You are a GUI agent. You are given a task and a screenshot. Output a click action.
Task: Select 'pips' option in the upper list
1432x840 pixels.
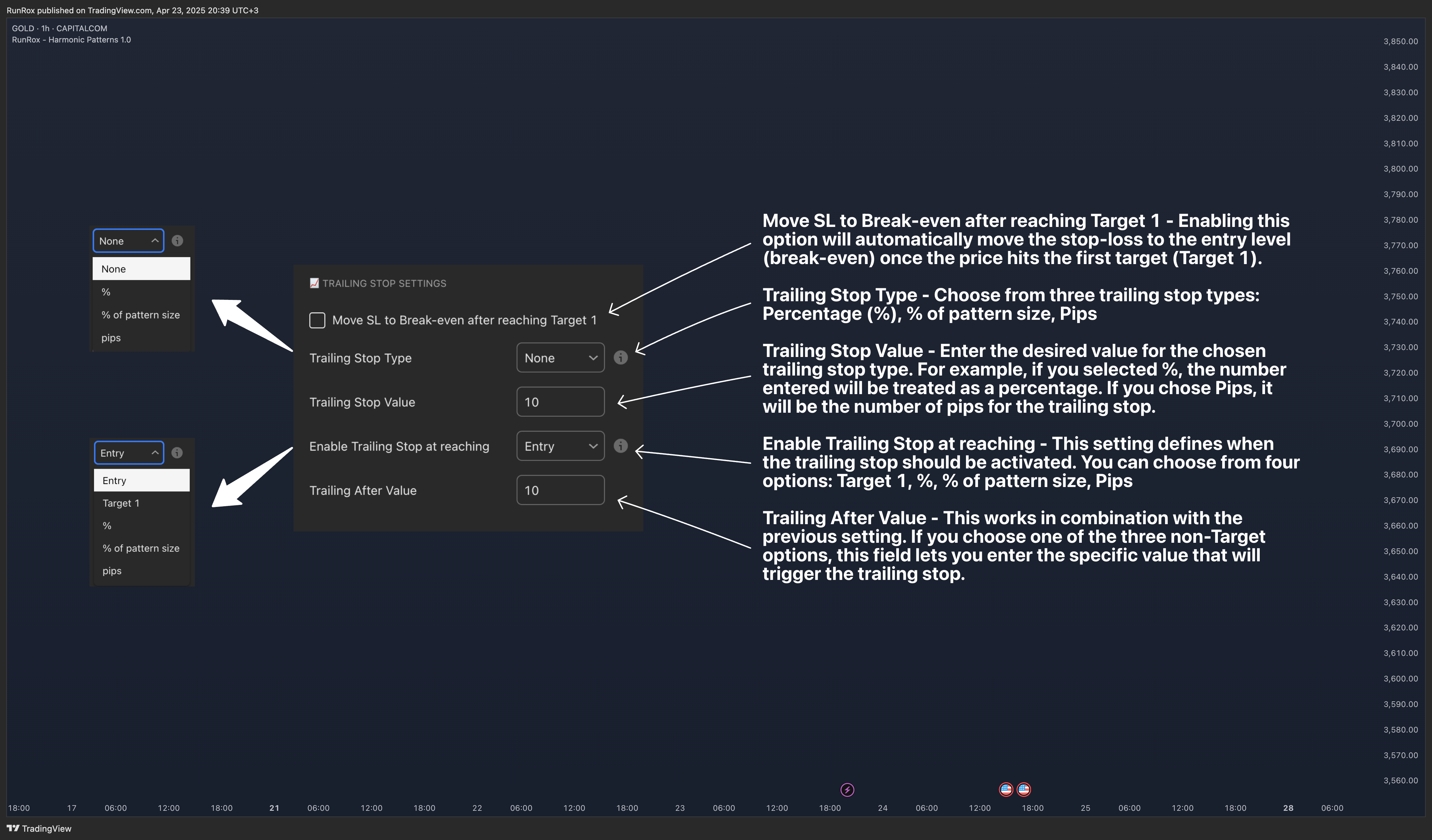(112, 338)
